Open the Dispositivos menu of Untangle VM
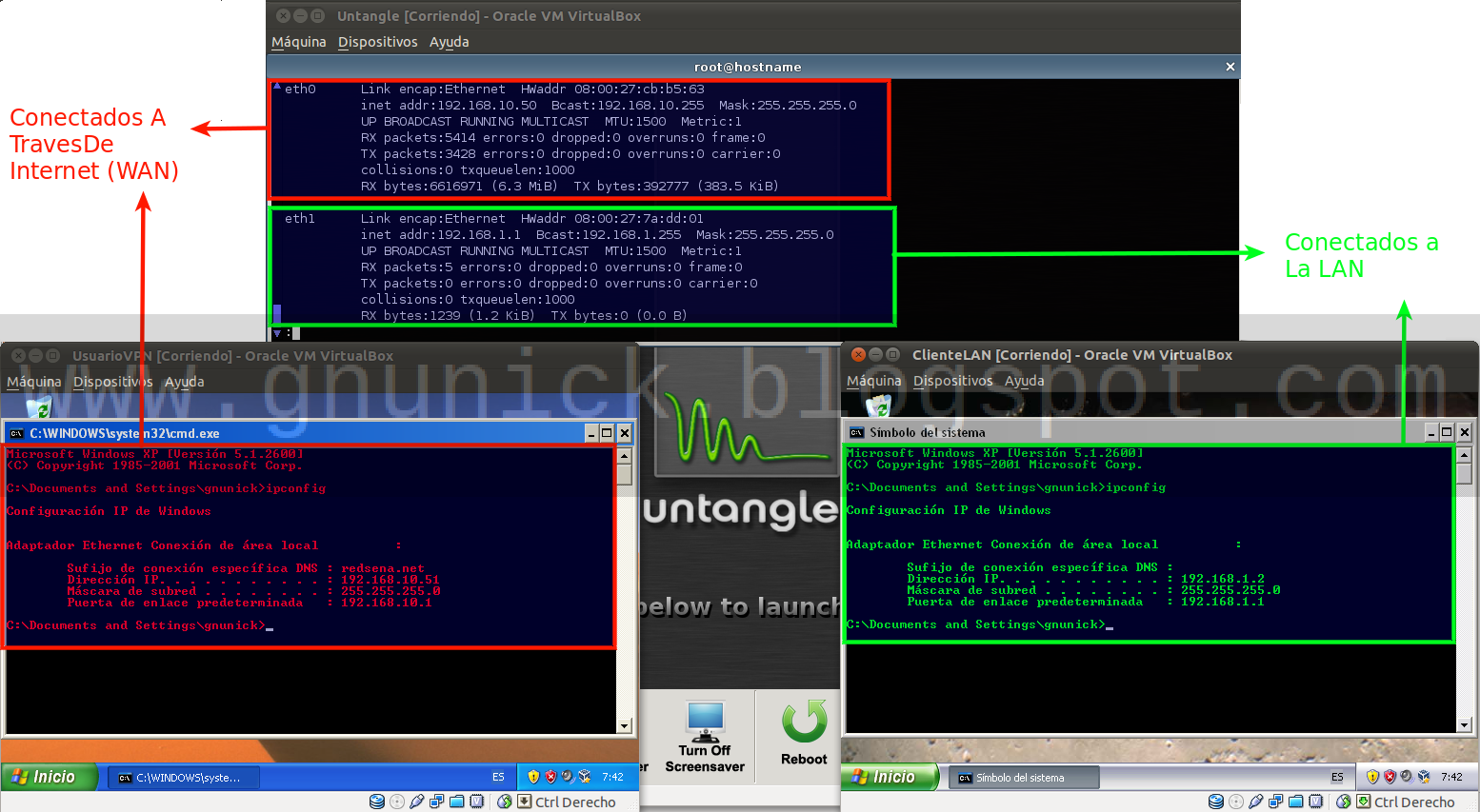 tap(378, 42)
